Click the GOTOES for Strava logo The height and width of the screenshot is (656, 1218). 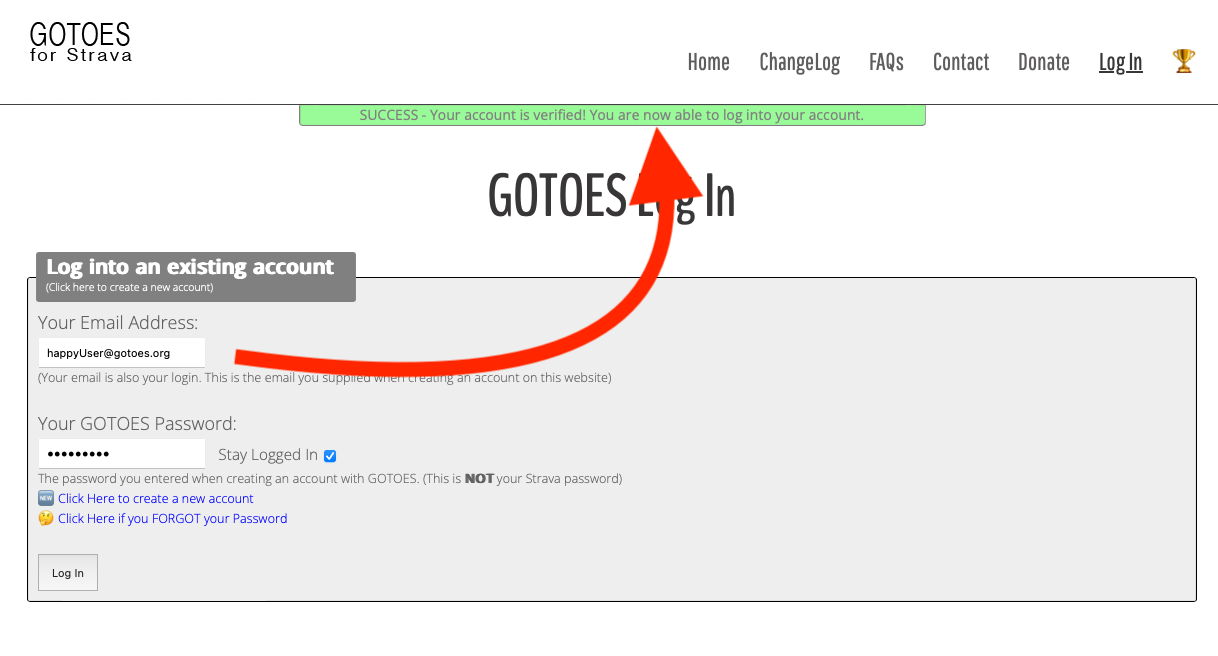coord(80,43)
